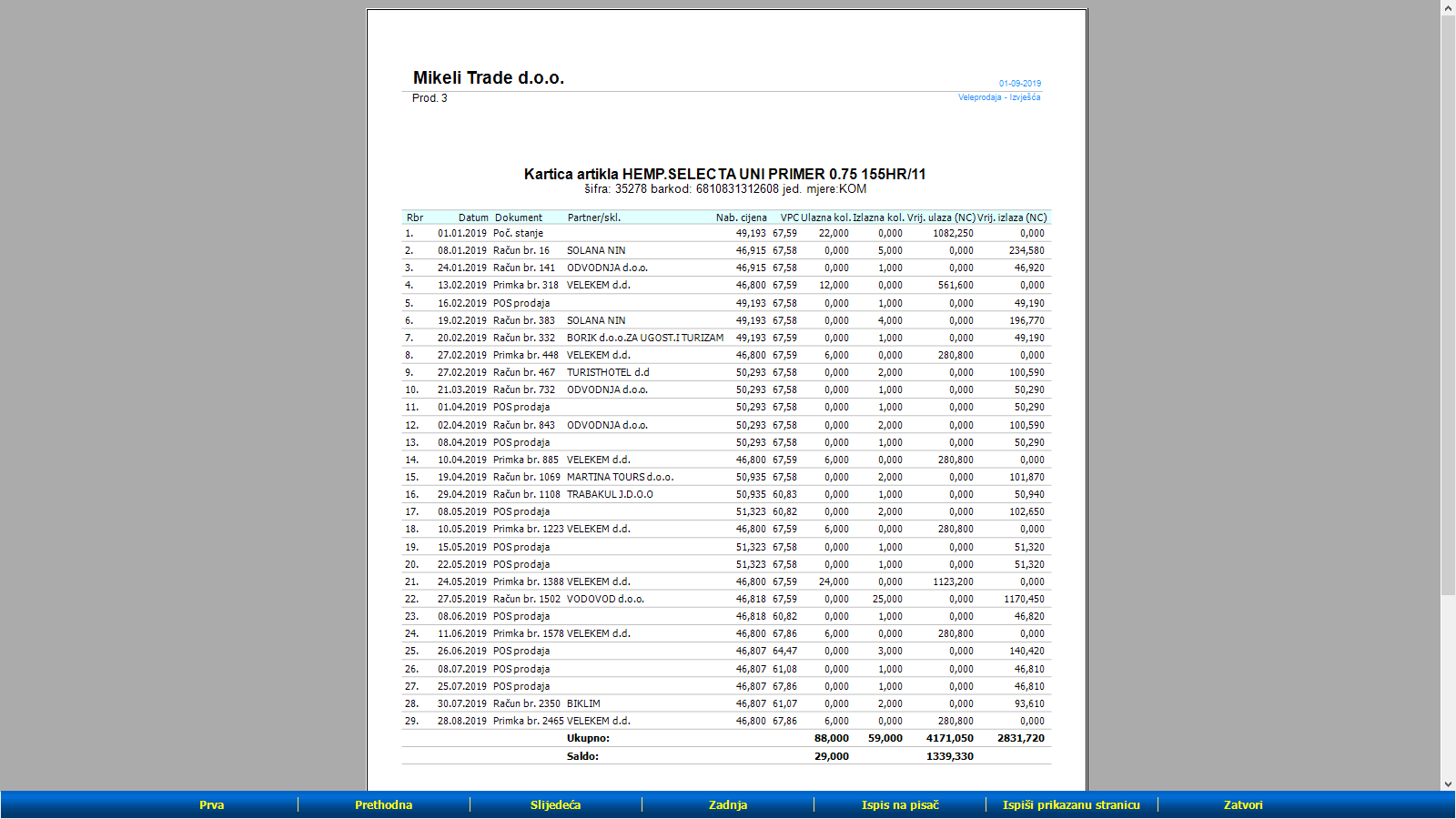Jump to last page using Zadnja
The width and height of the screenshot is (1456, 819).
tap(727, 804)
